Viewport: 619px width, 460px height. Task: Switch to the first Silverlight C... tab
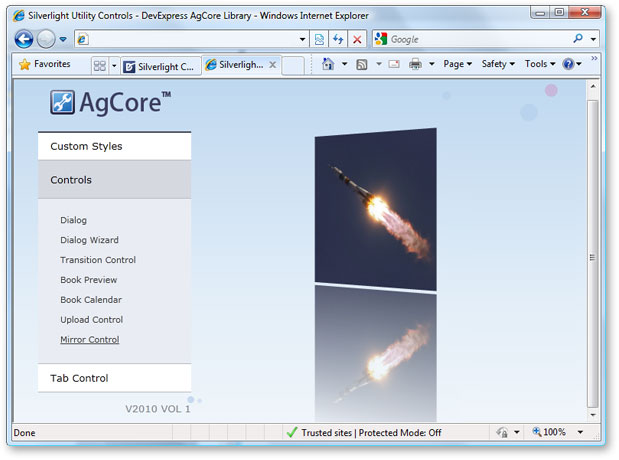coord(159,66)
